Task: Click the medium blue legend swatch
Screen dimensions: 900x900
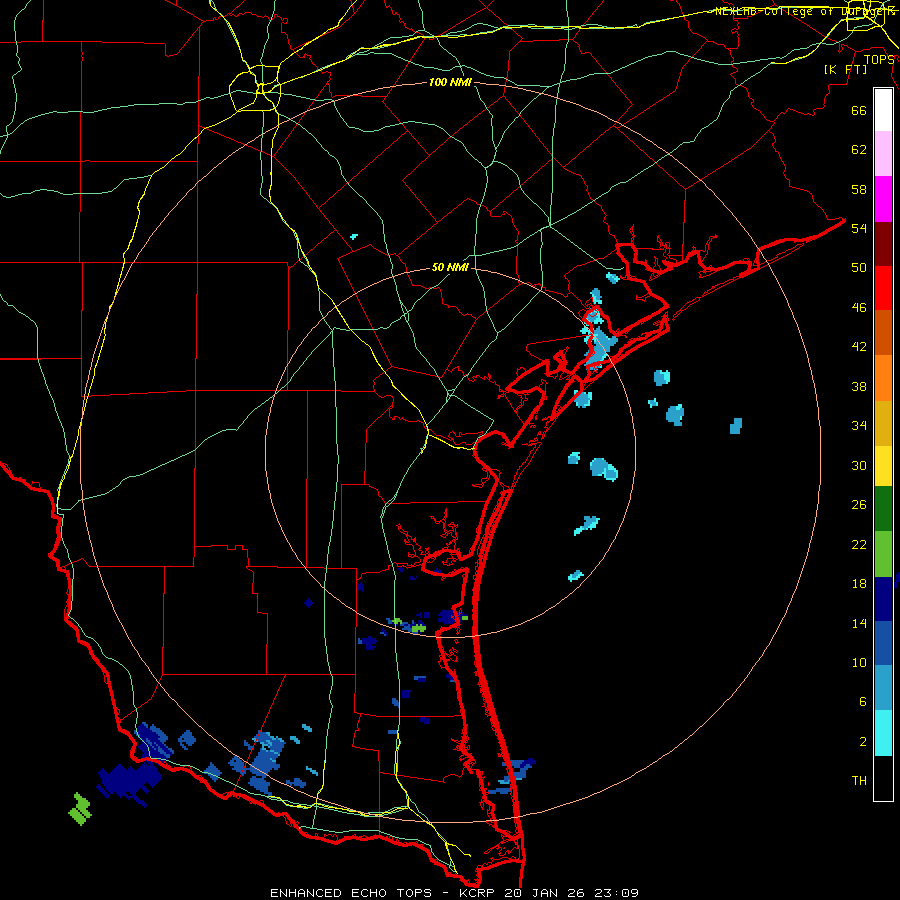Action: point(883,643)
